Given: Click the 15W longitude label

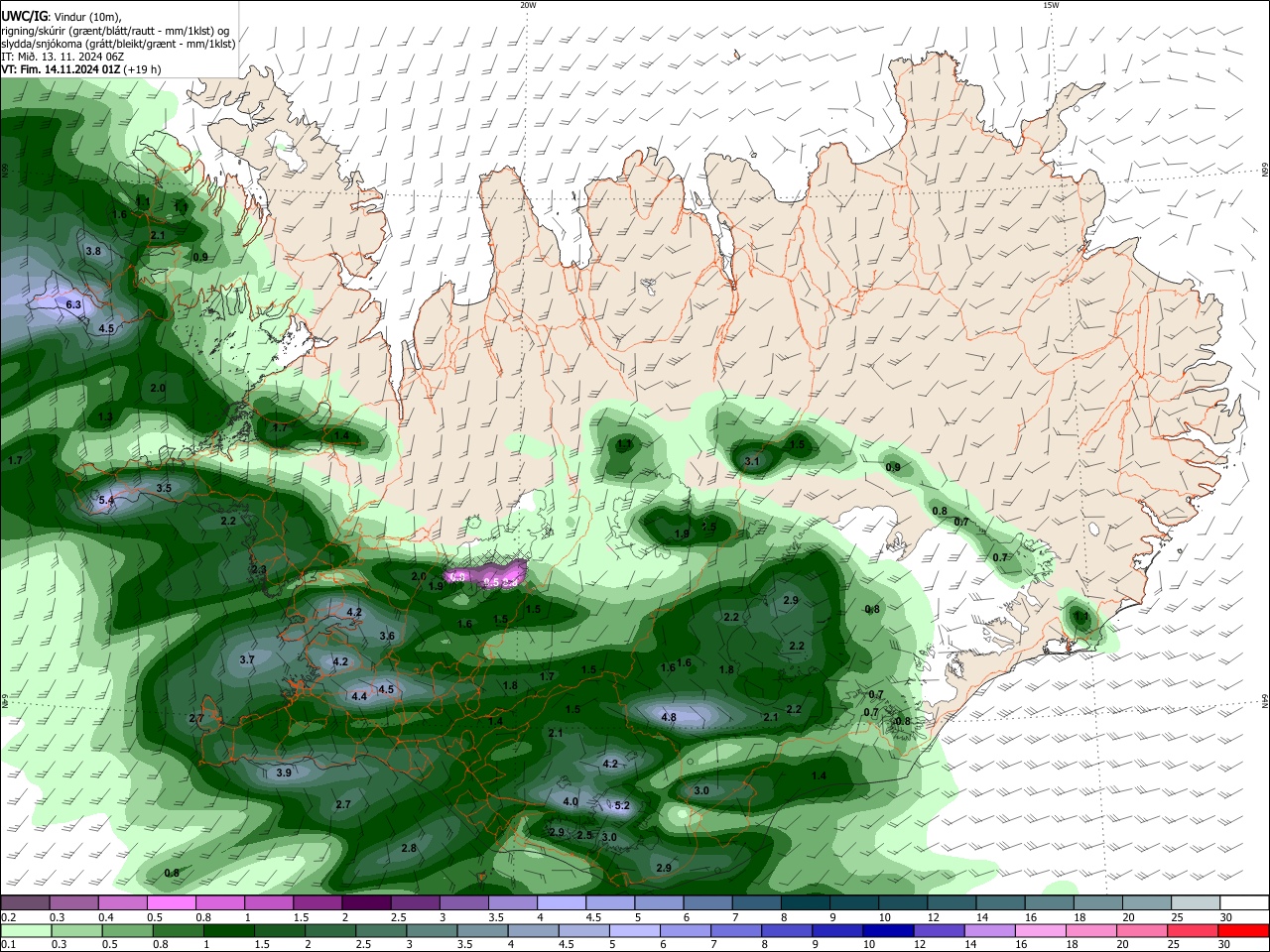Looking at the screenshot, I should pyautogui.click(x=1051, y=5).
